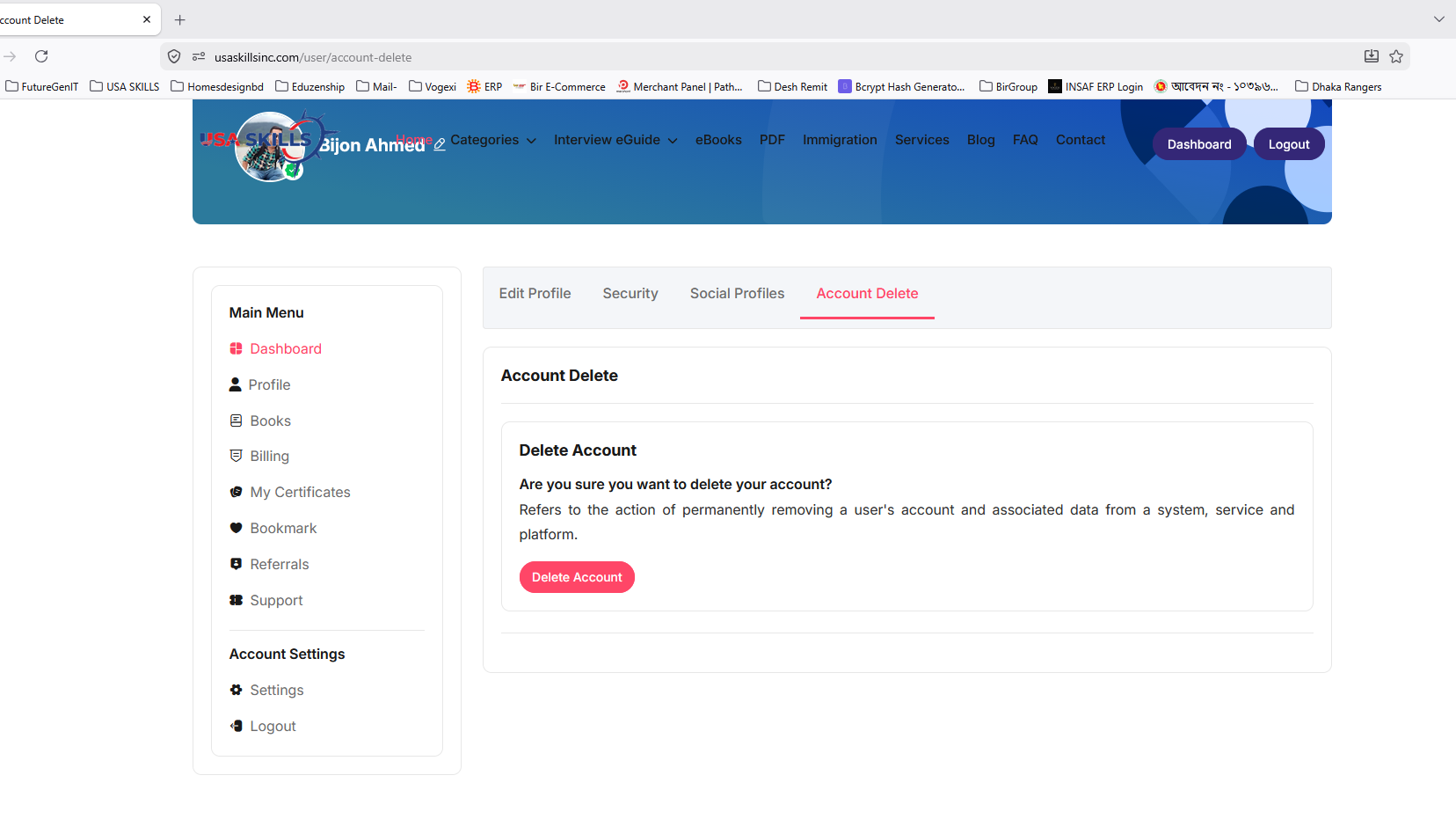1456x834 pixels.
Task: Open the FutureGenIT bookmarks folder
Action: [42, 86]
